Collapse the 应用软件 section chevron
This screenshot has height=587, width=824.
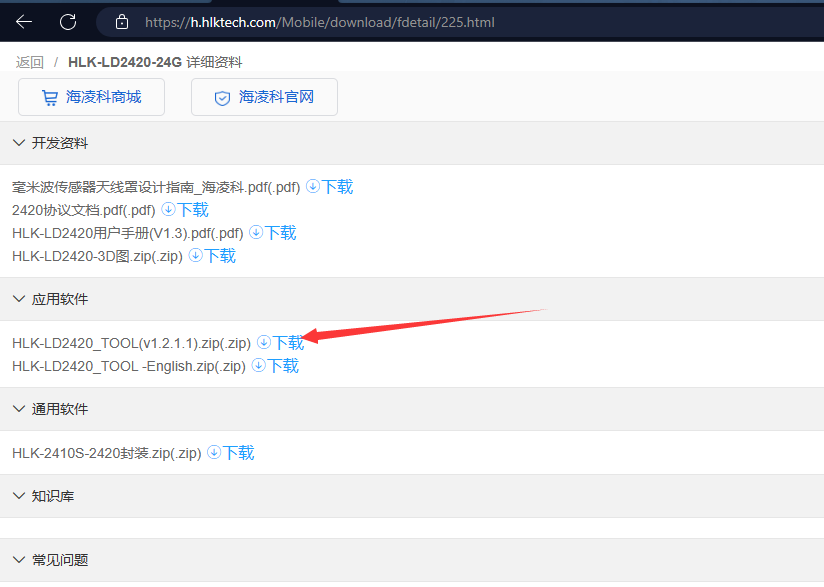tap(19, 299)
